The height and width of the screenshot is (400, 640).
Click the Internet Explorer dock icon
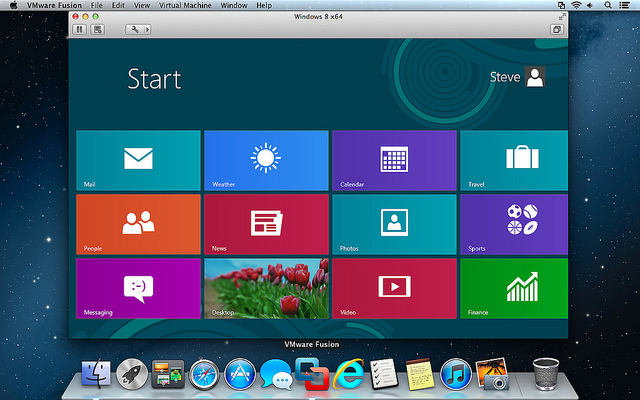pos(350,375)
